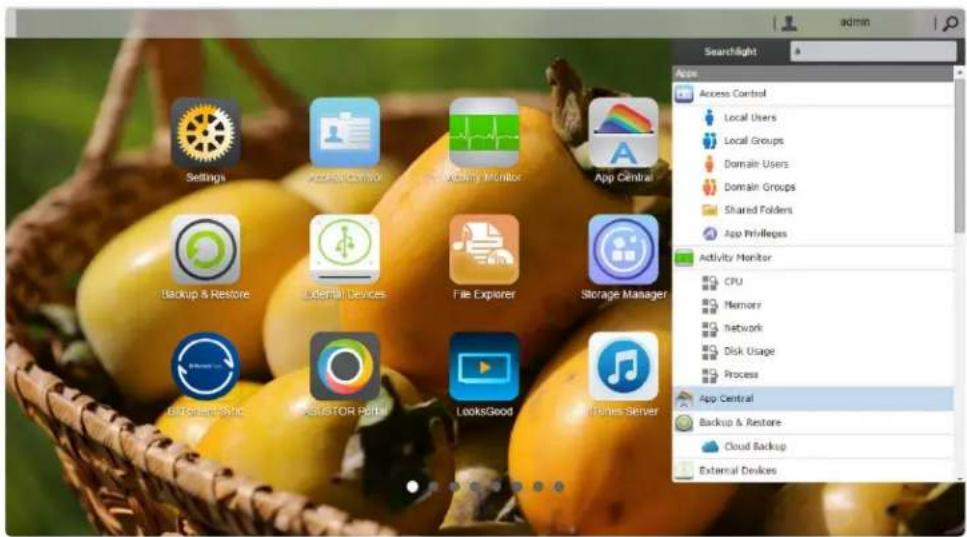
Task: Click the Cloud Backup cloud icon
Action: coord(710,446)
